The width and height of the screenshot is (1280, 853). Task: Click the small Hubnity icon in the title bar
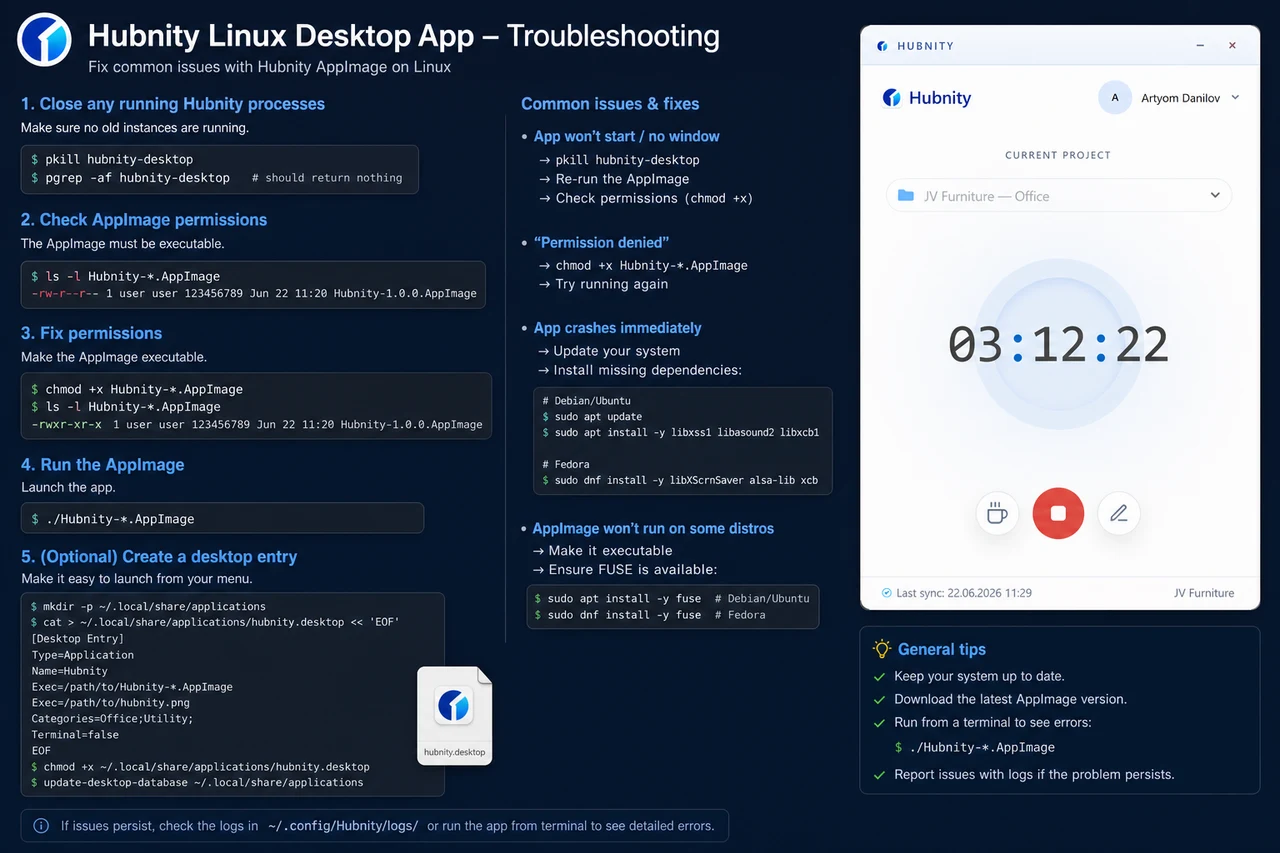pos(882,46)
